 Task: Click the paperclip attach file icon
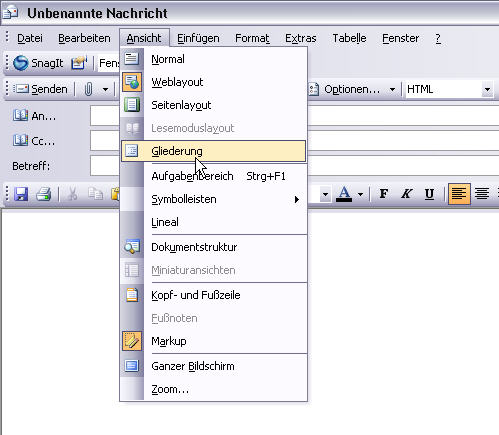click(88, 89)
